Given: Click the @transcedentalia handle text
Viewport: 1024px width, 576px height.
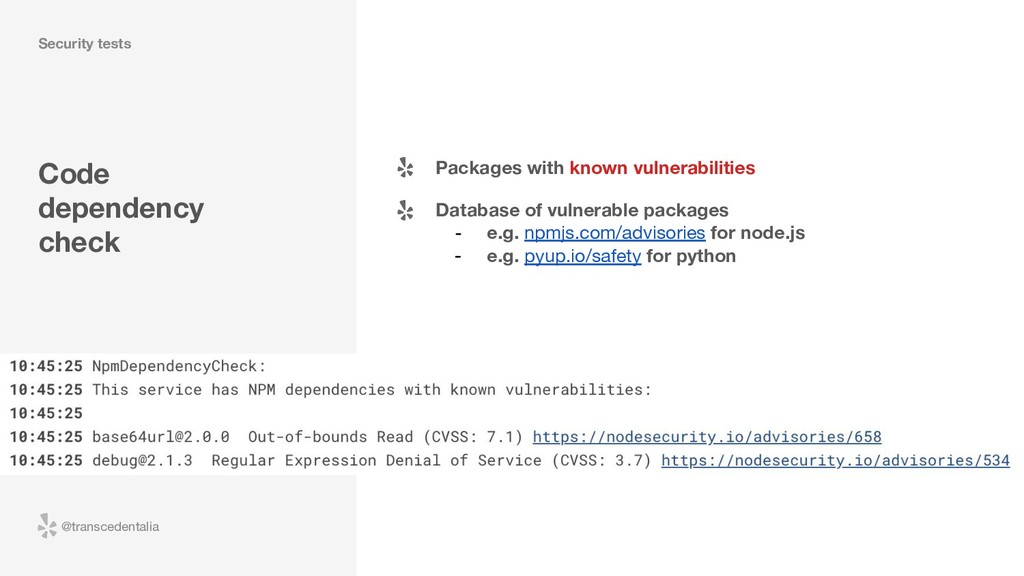Looking at the screenshot, I should tap(110, 526).
